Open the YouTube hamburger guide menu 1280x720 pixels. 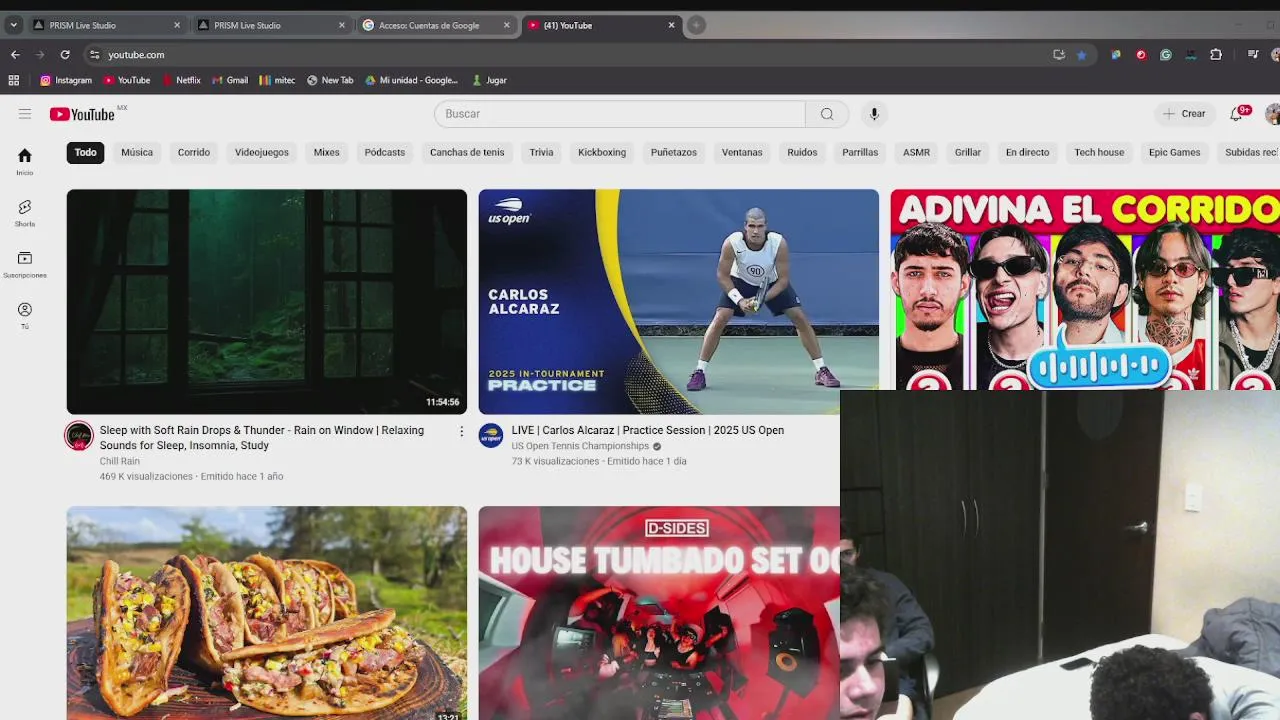point(25,114)
